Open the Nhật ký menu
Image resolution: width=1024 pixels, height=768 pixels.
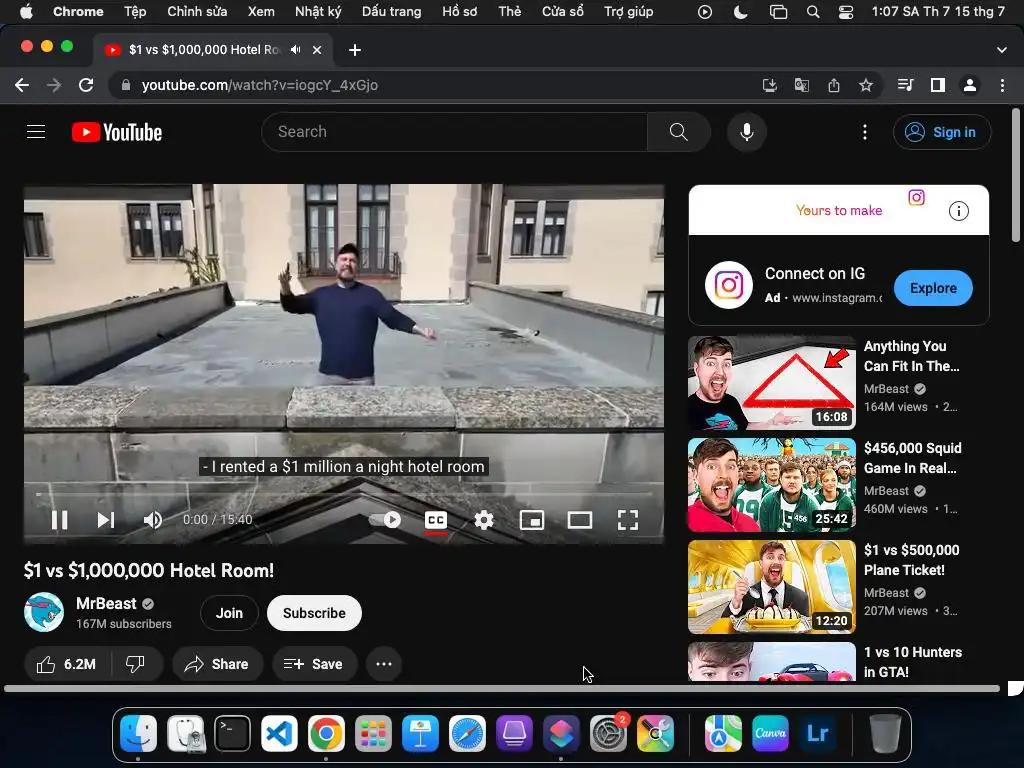318,11
